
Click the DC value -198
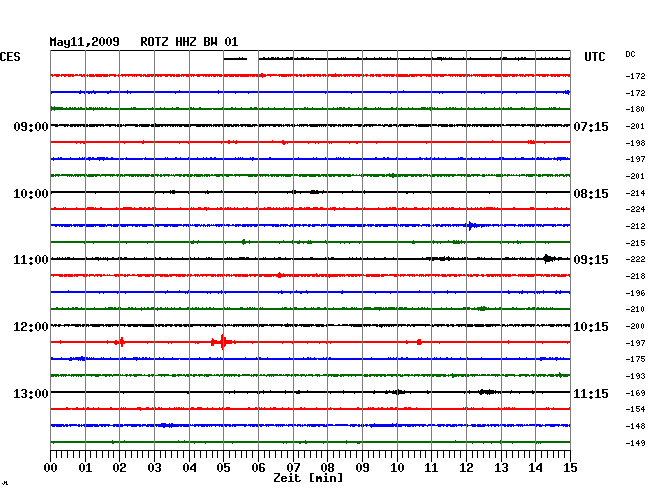[635, 143]
